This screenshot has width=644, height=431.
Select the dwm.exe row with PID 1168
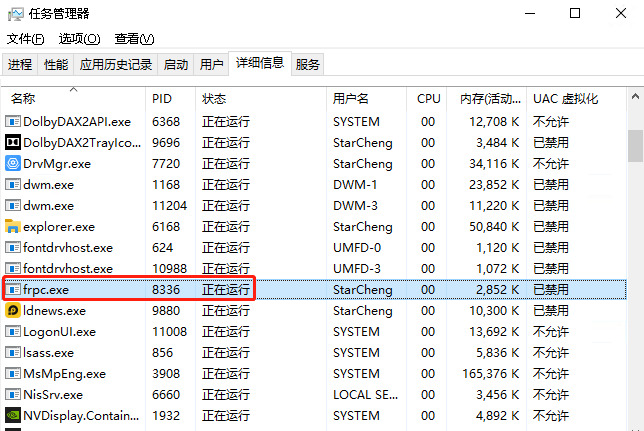[x=60, y=185]
